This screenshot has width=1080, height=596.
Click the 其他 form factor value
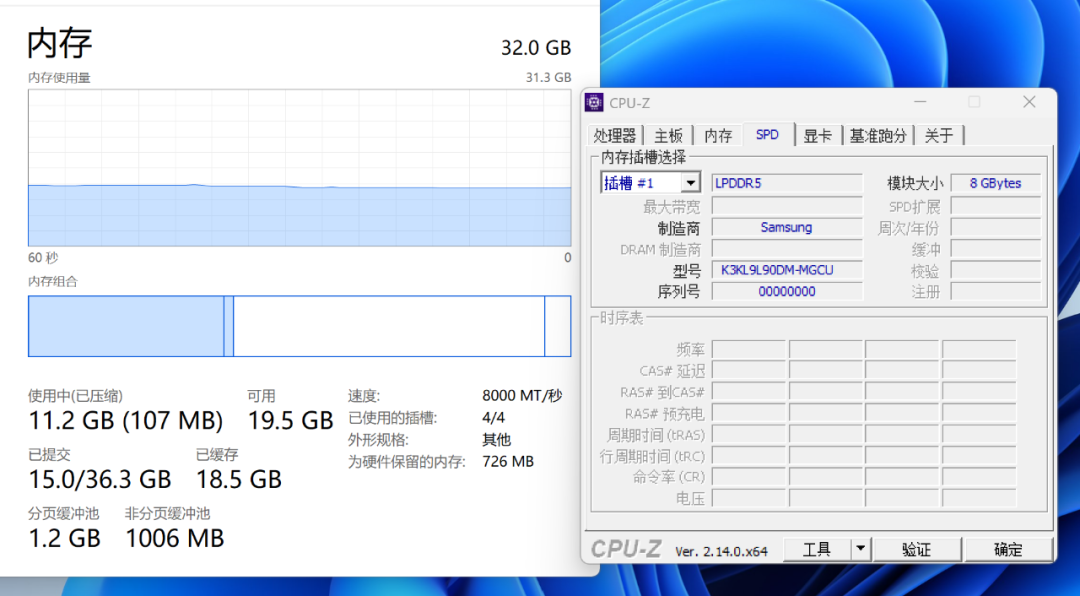pyautogui.click(x=496, y=440)
